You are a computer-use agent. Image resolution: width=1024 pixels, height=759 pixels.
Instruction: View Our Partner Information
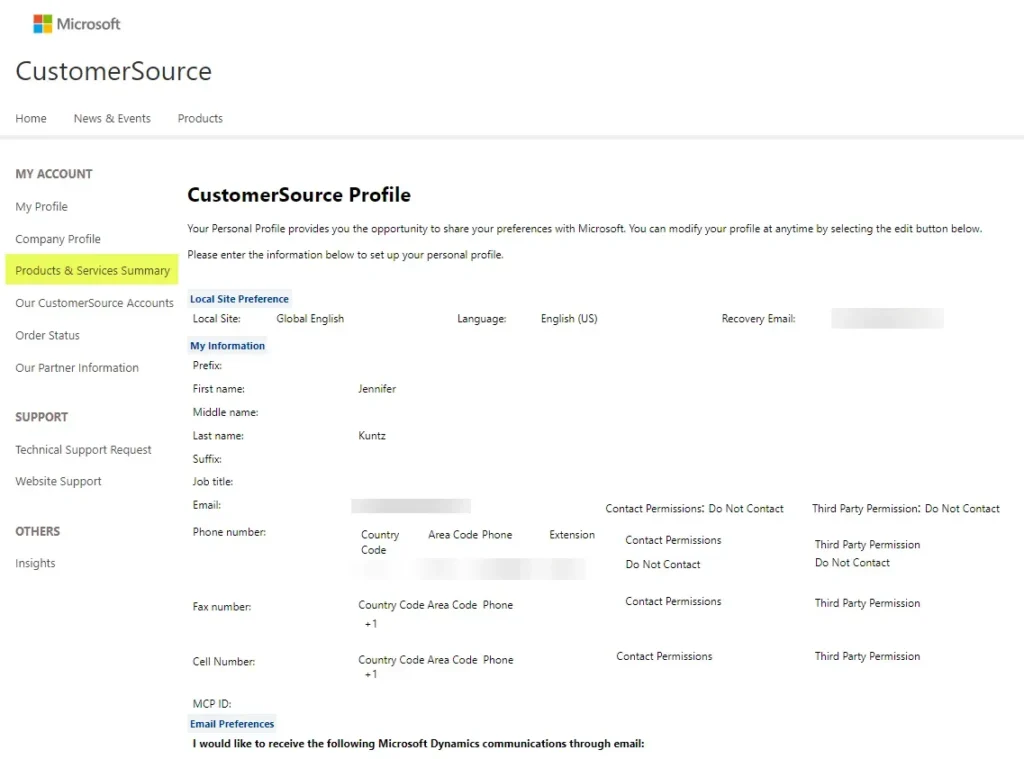(76, 367)
